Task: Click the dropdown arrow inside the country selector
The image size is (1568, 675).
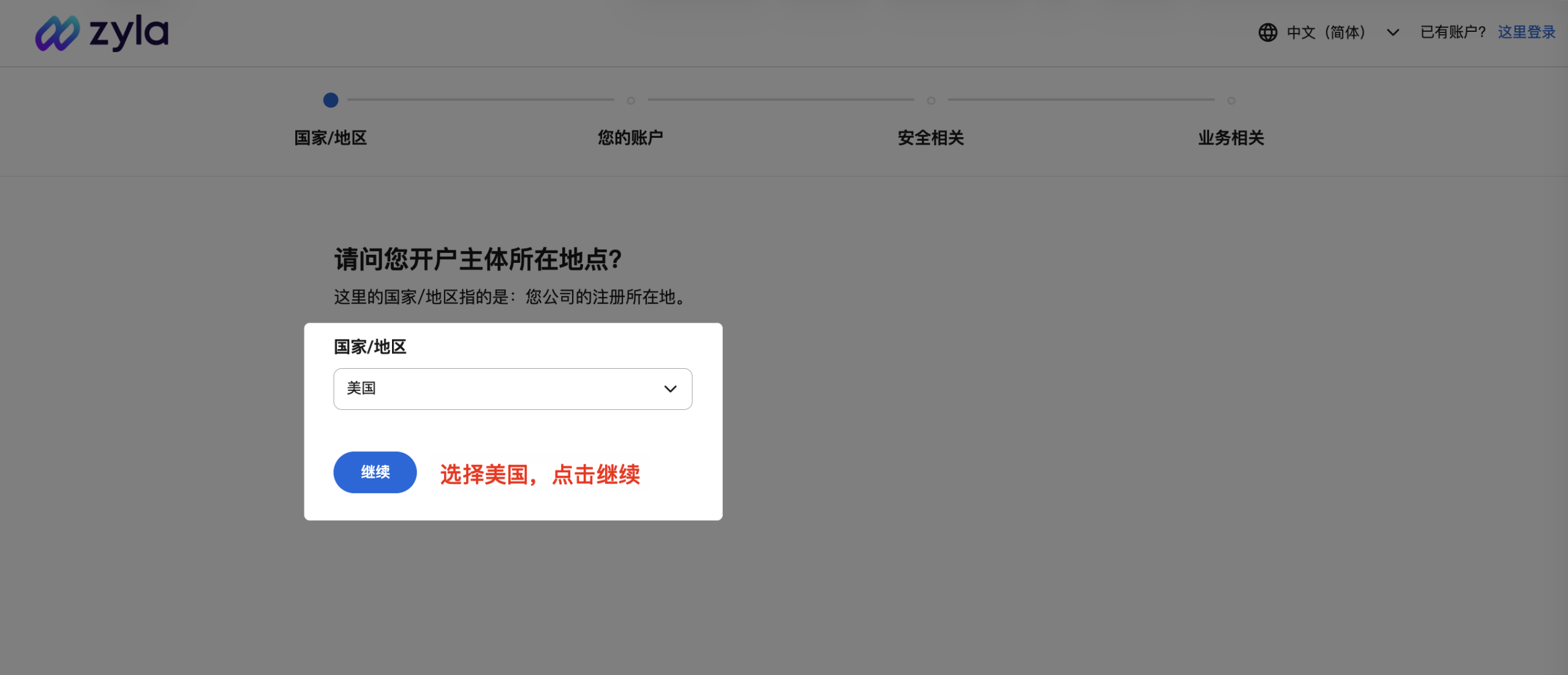Action: pos(669,388)
